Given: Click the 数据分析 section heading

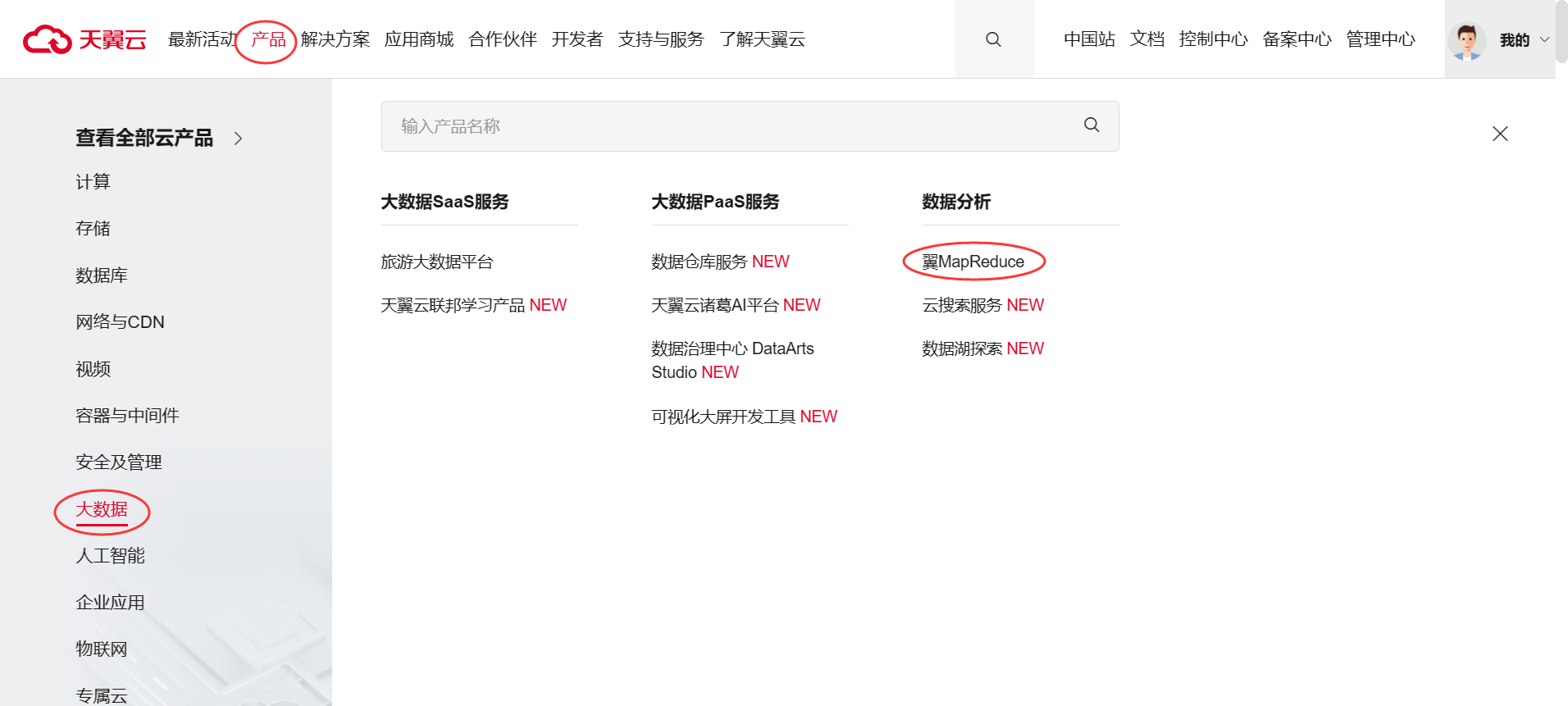Looking at the screenshot, I should 957,202.
